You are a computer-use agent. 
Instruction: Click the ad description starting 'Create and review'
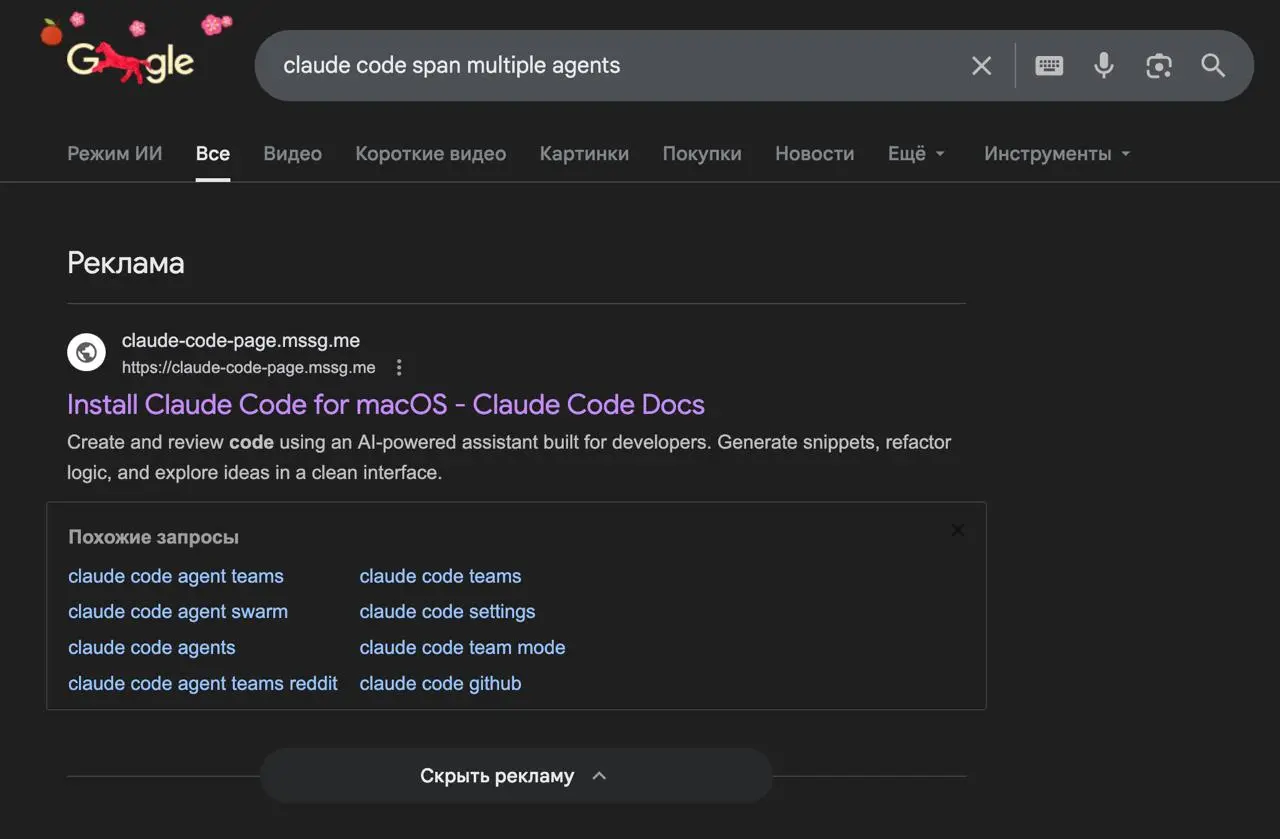coord(509,457)
